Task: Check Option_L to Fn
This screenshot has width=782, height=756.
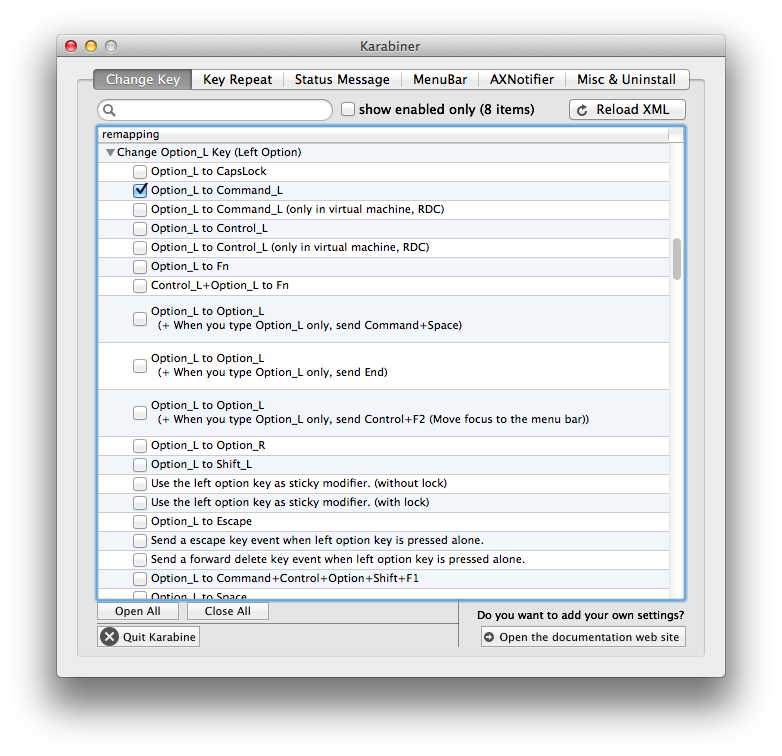Action: [140, 266]
